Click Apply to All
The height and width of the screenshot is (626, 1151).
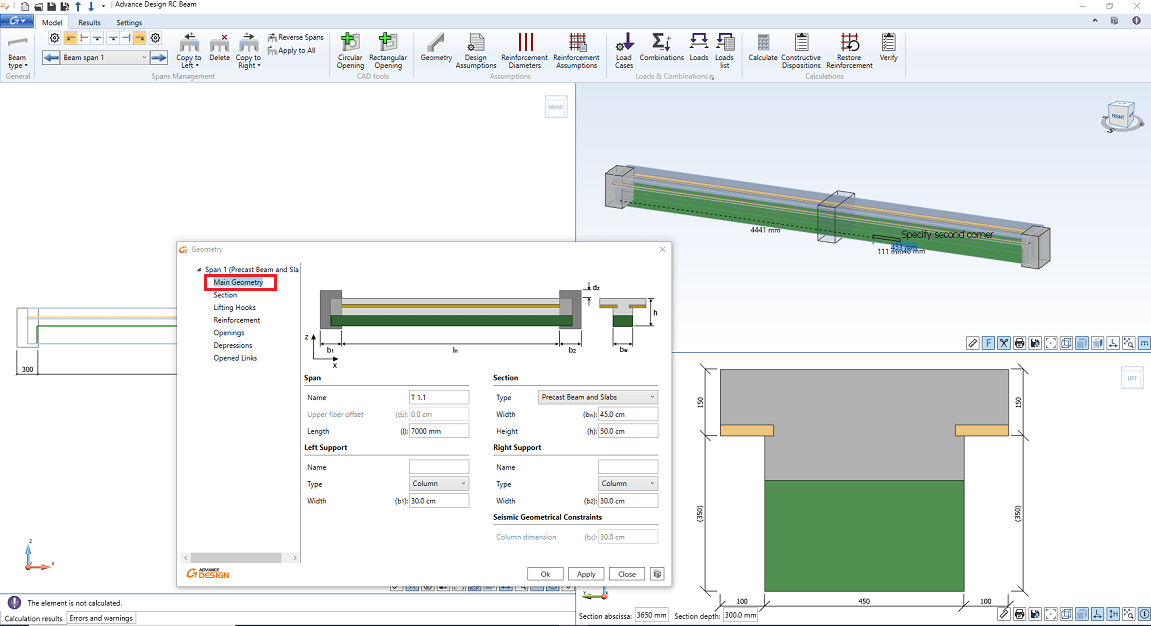coord(291,51)
